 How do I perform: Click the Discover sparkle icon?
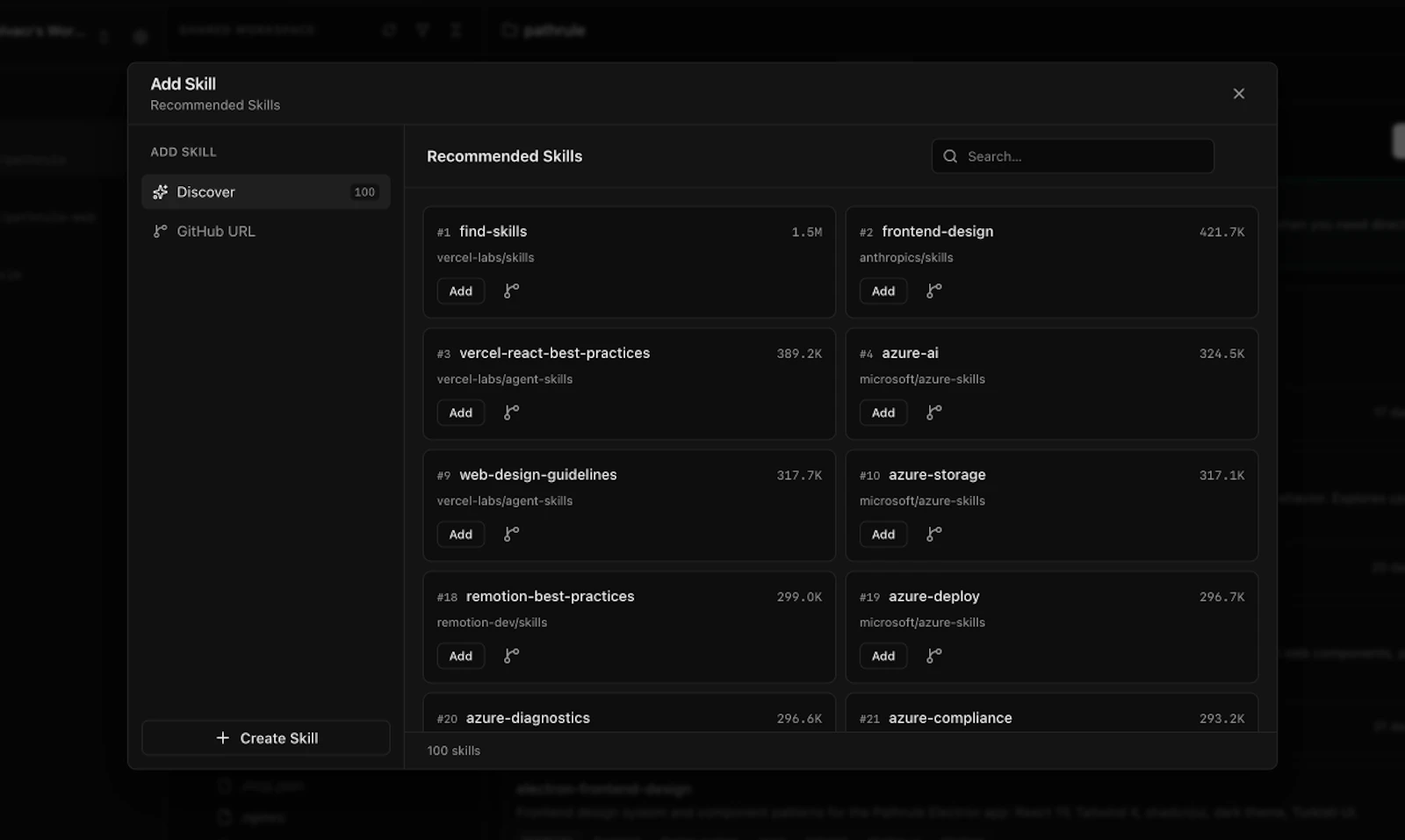(x=160, y=191)
